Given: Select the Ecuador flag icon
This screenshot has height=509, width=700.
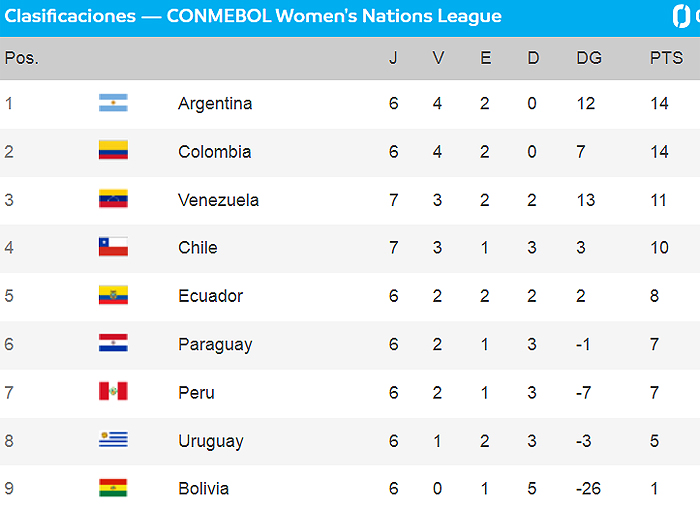Looking at the screenshot, I should (x=113, y=295).
